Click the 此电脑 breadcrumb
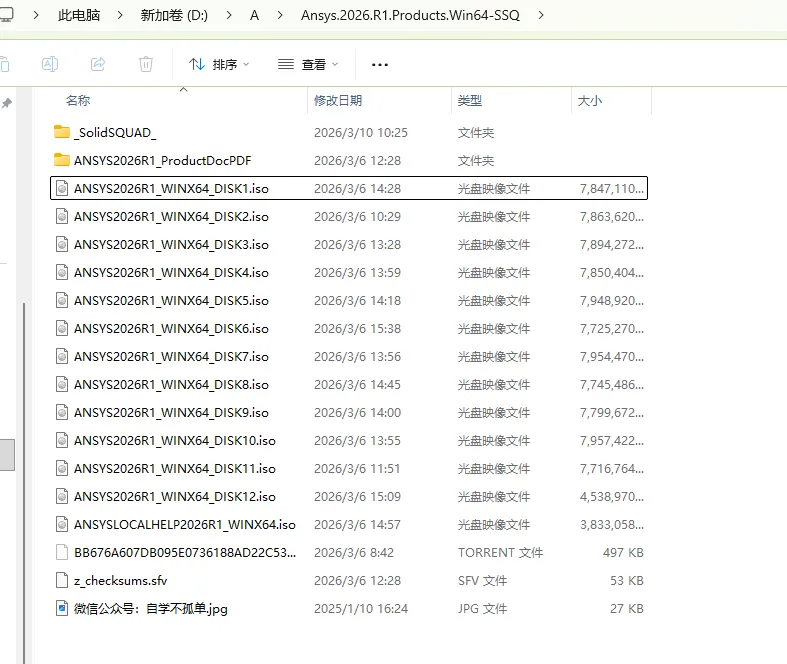The image size is (787, 664). pos(79,15)
